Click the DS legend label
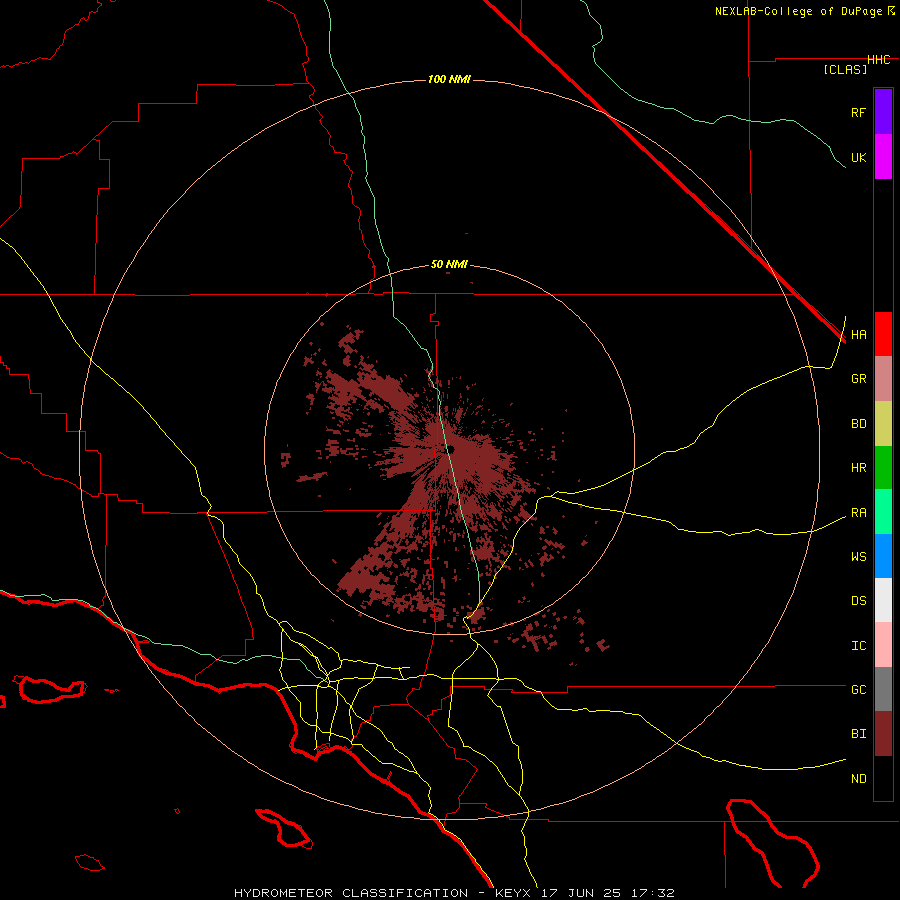900x900 pixels. coord(858,601)
